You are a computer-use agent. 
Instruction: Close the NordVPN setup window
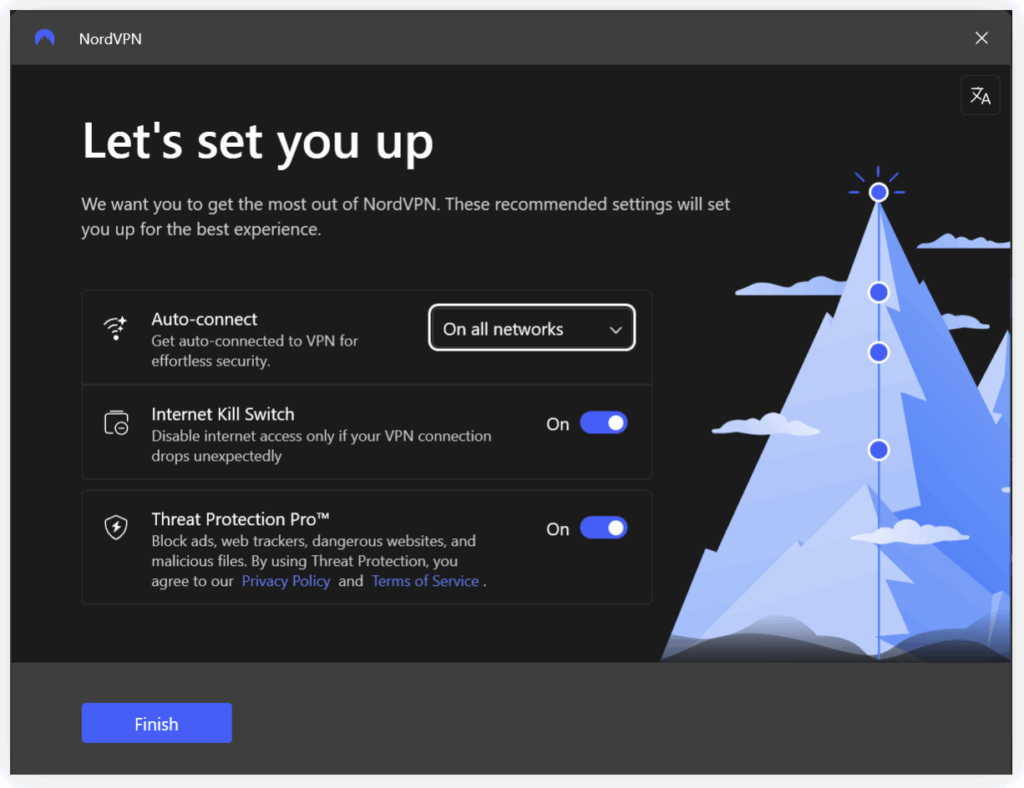tap(981, 38)
